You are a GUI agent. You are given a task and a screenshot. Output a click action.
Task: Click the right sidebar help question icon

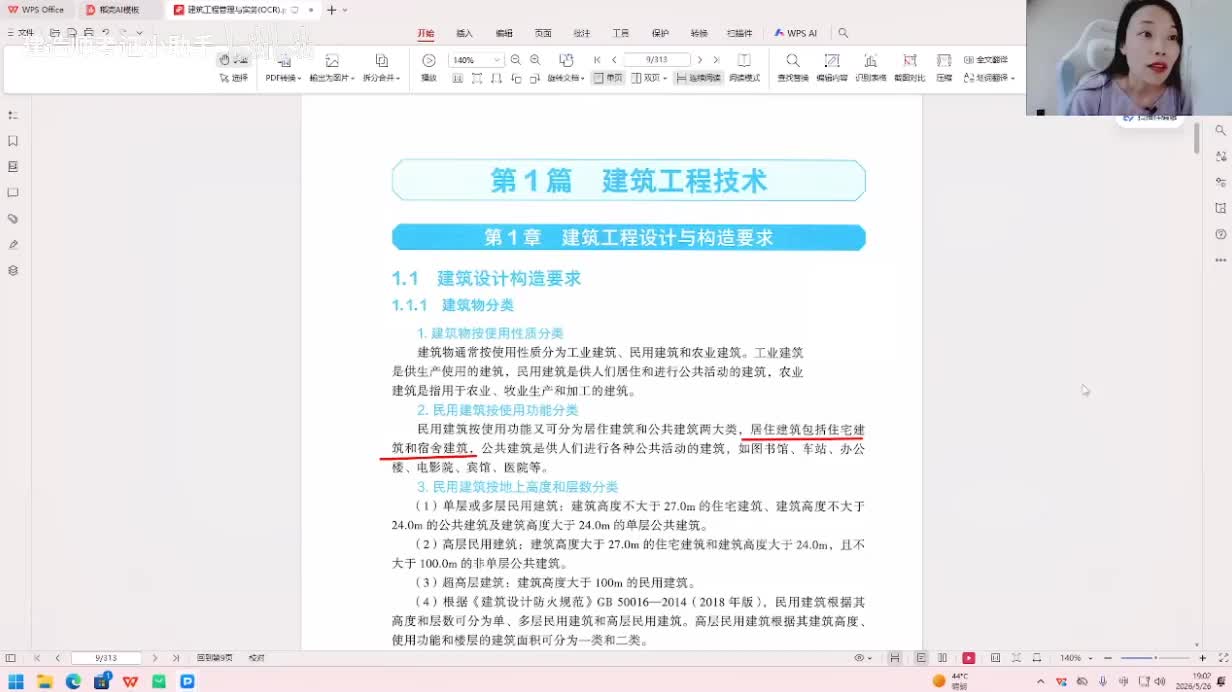pos(1220,234)
